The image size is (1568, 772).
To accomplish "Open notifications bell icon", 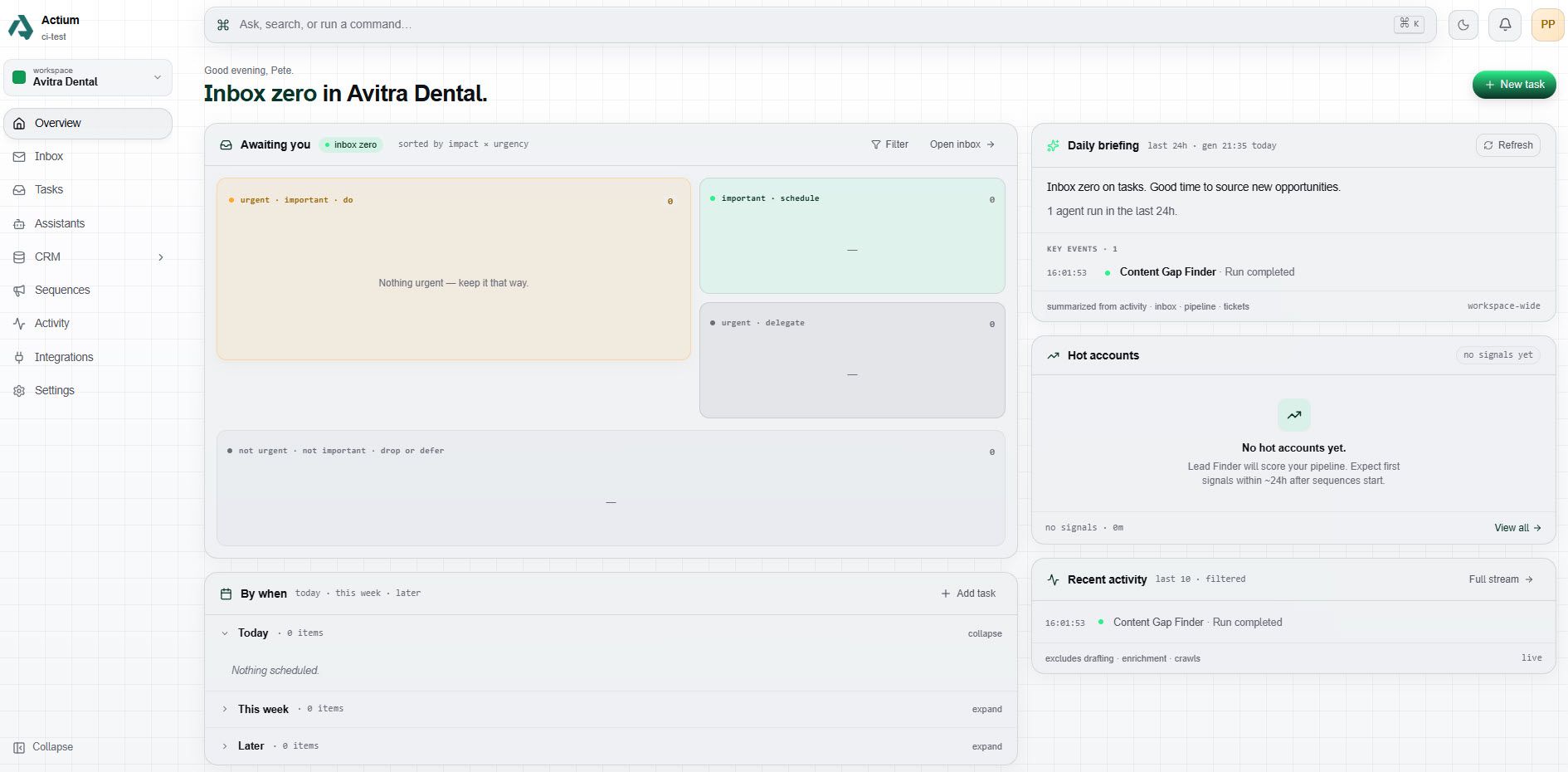I will 1505,25.
